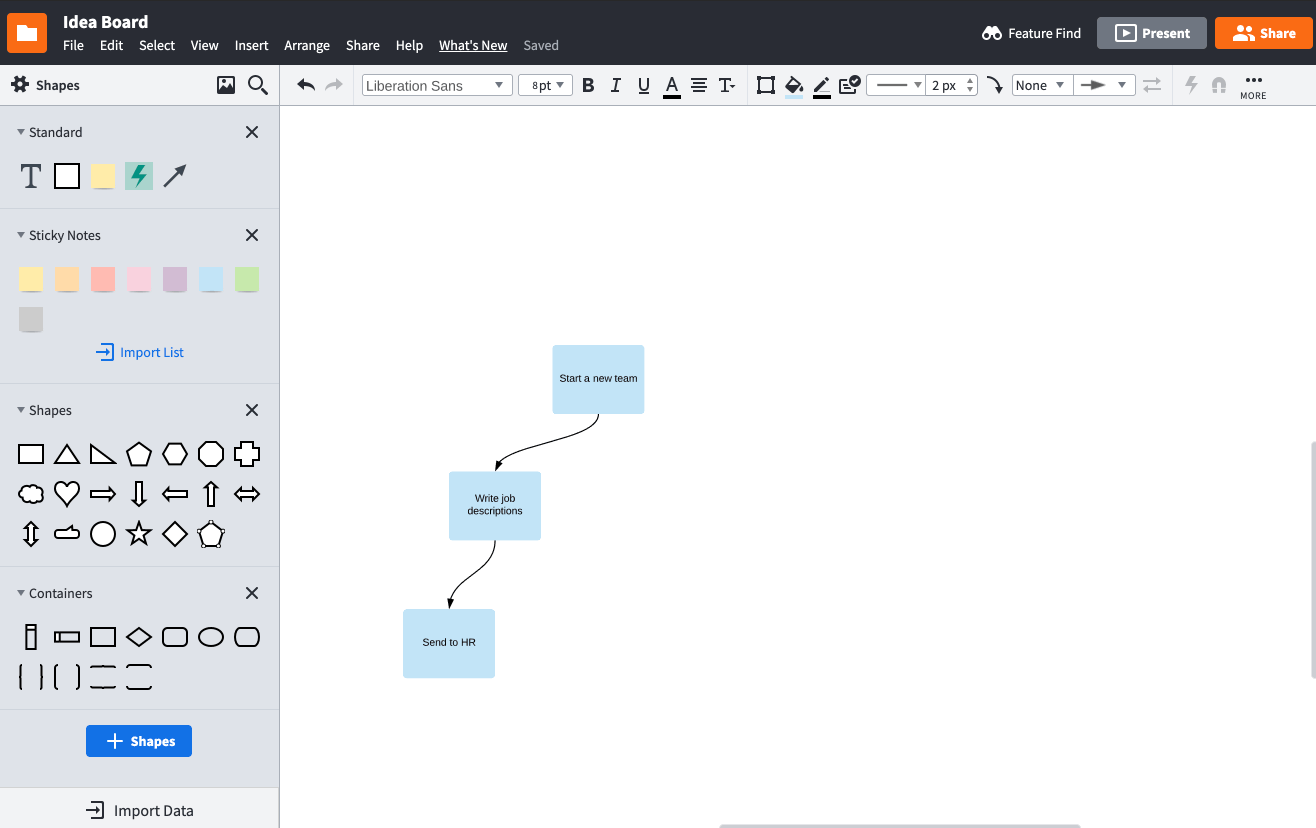Open the Insert menu

click(x=251, y=45)
